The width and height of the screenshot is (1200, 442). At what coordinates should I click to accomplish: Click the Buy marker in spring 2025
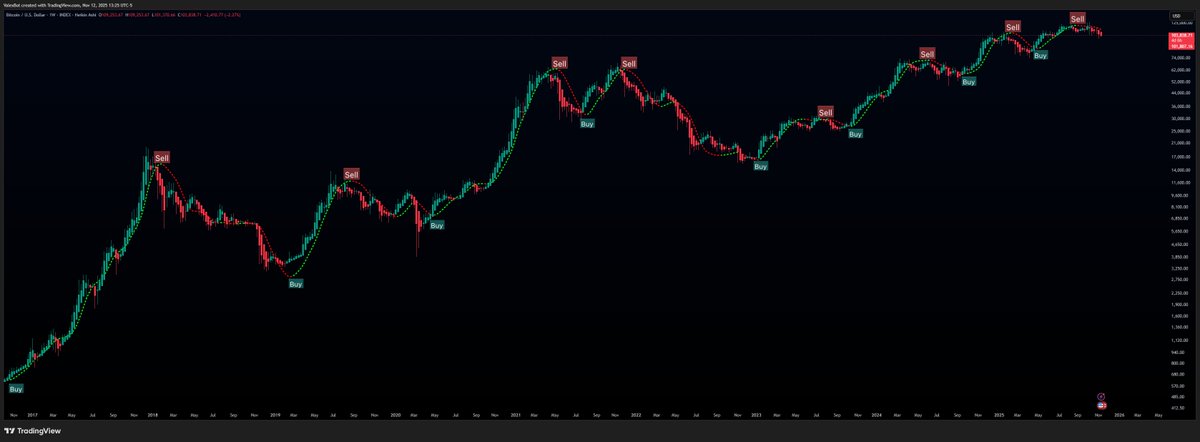(x=1040, y=56)
